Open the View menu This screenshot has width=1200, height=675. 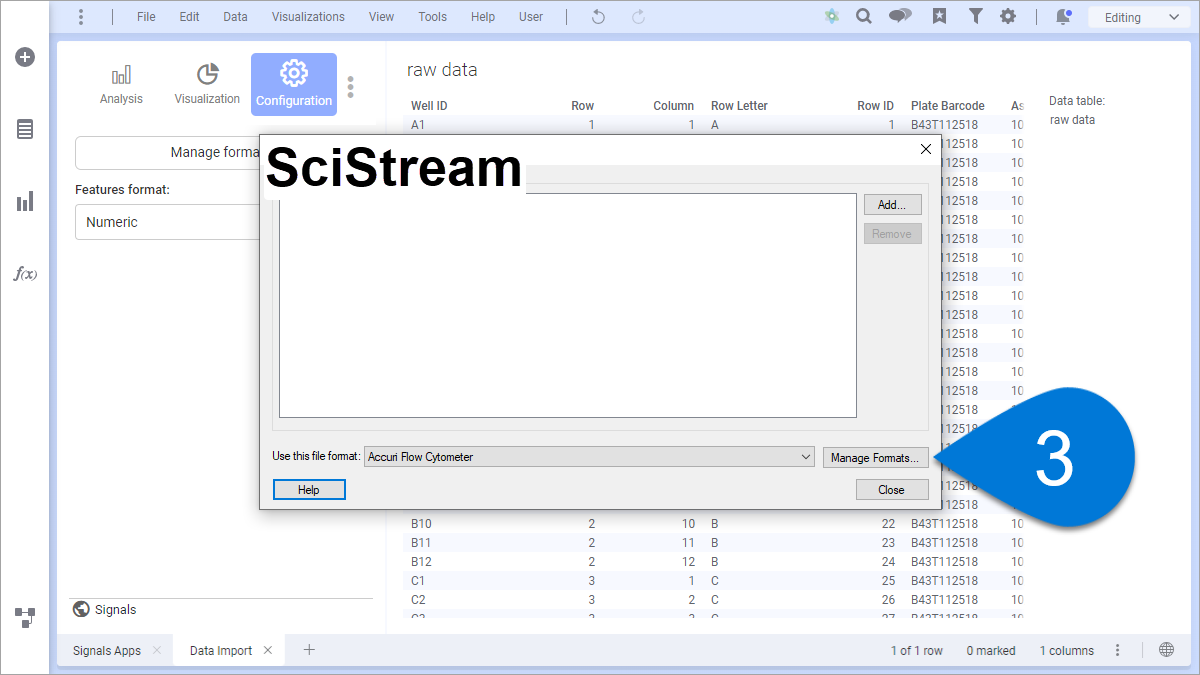click(x=381, y=17)
